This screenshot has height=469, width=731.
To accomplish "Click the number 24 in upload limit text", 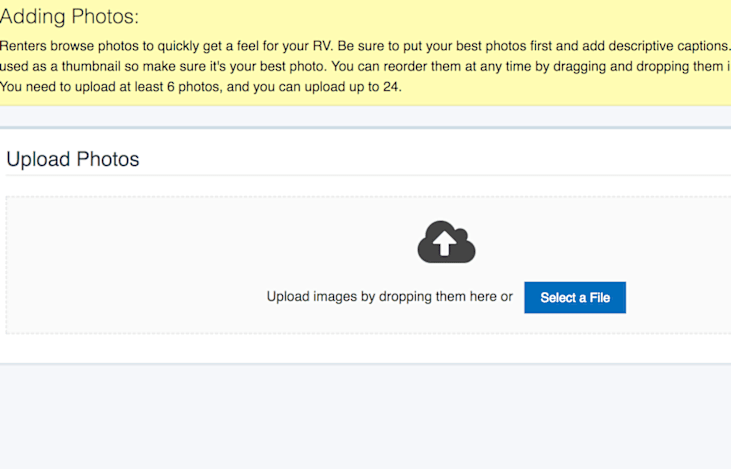I will (x=390, y=87).
